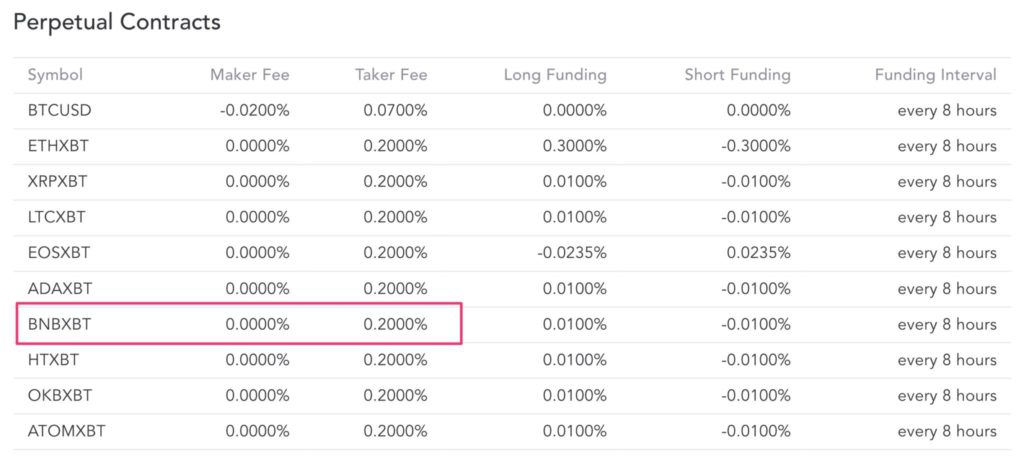The height and width of the screenshot is (464, 1024).
Task: Click the EOSXBT symbol
Action: tap(59, 253)
